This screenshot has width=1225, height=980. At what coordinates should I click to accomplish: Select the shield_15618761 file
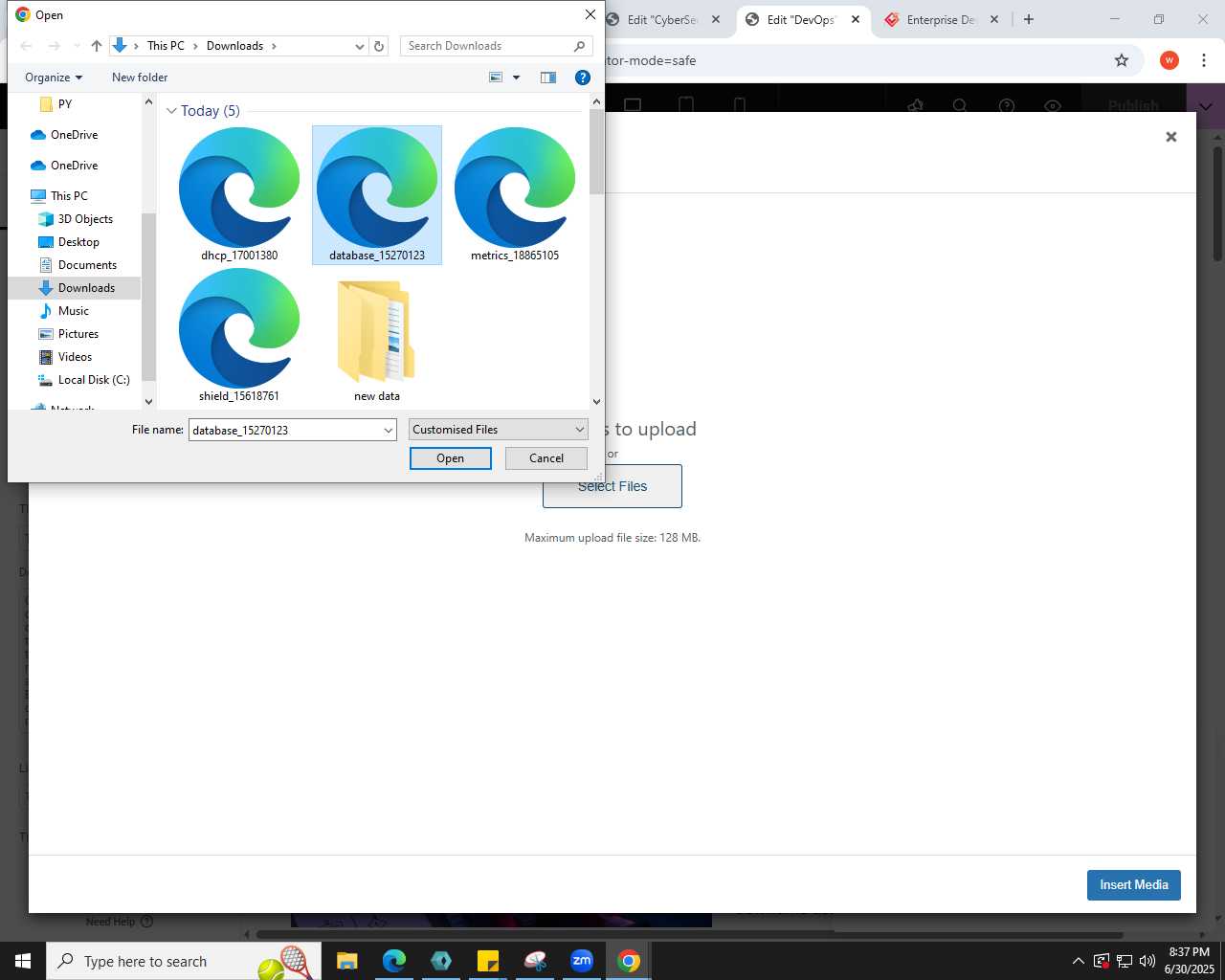click(239, 336)
